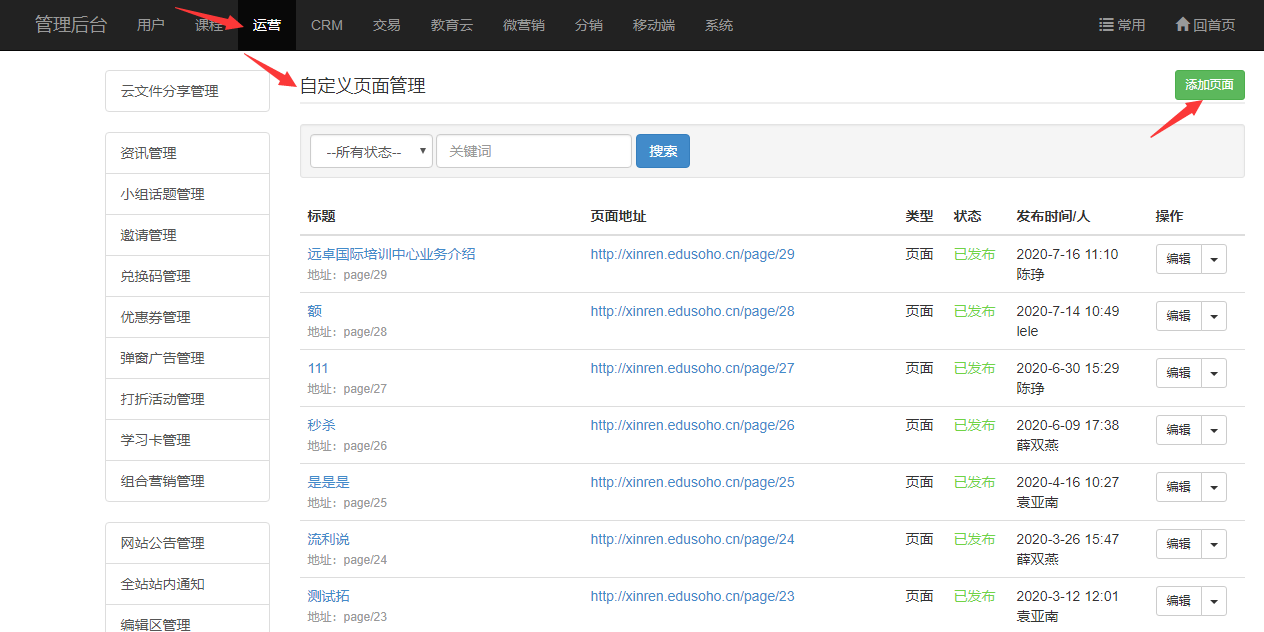Click the 回首页 home icon
The image size is (1264, 632).
(1182, 25)
